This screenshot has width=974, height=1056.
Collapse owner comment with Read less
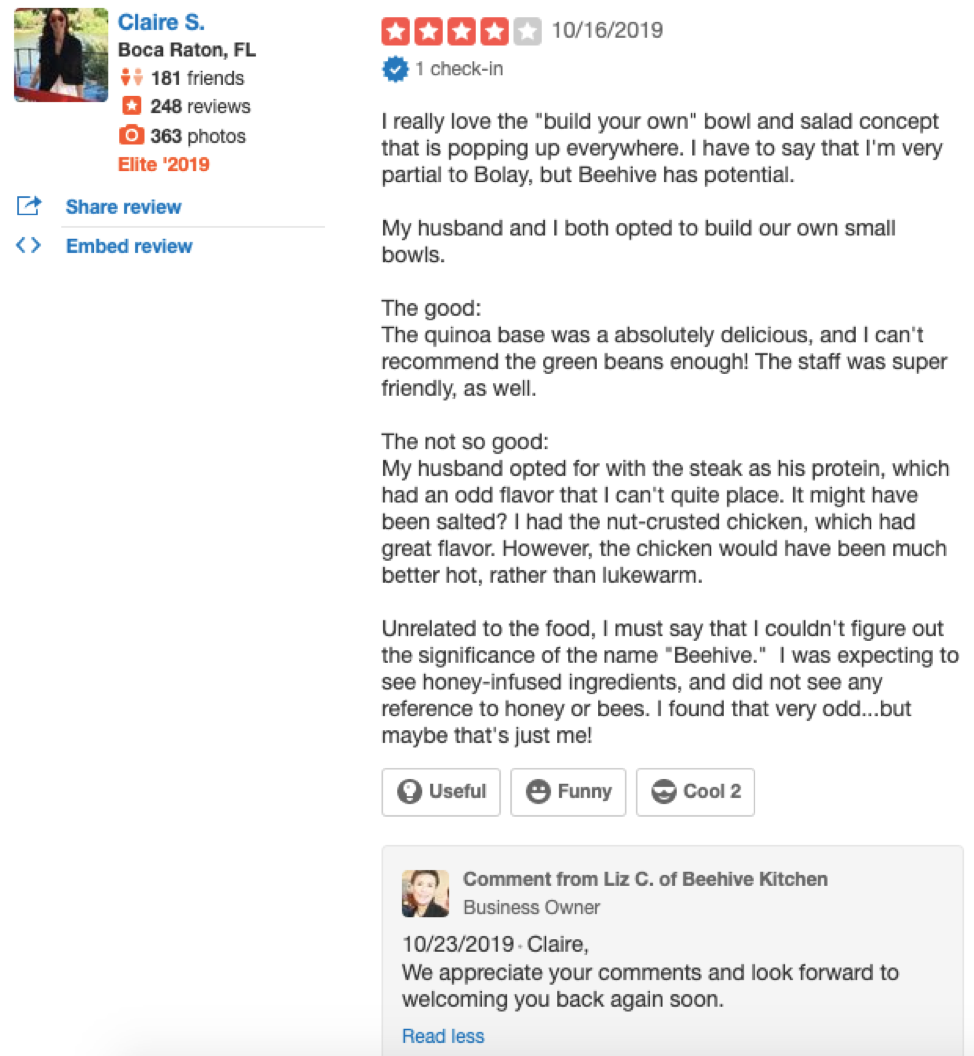pyautogui.click(x=443, y=1036)
